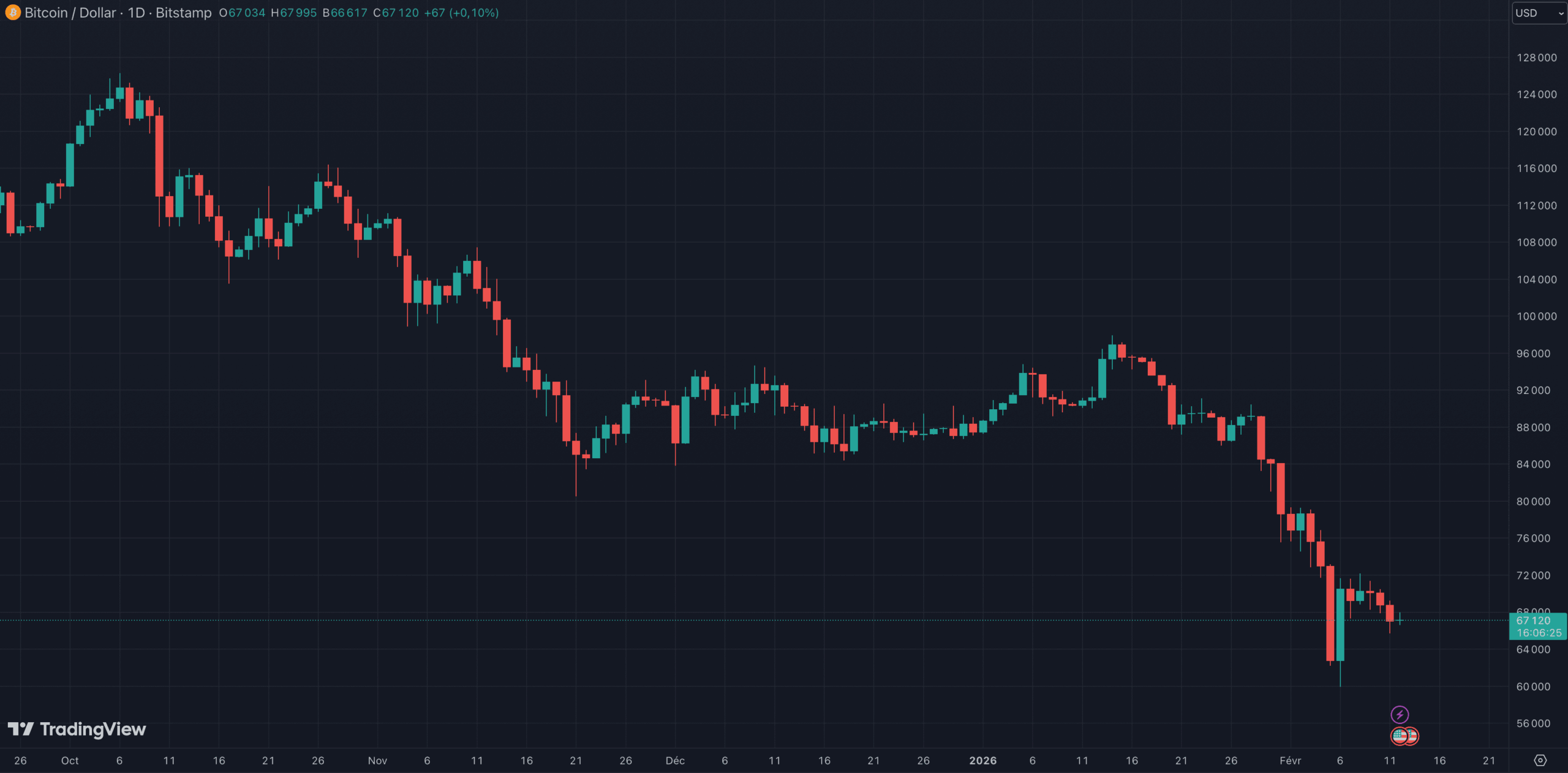Click the chevron arrow inside the USD selector
This screenshot has height=773, width=1568.
1555,12
